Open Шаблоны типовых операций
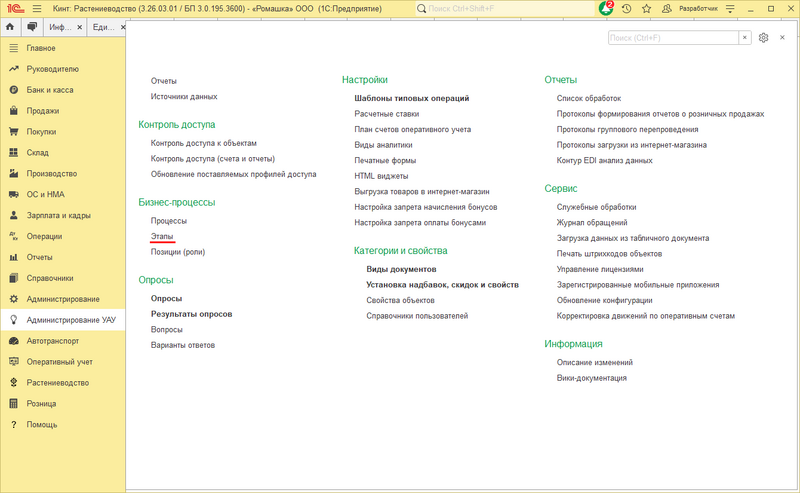 412,98
